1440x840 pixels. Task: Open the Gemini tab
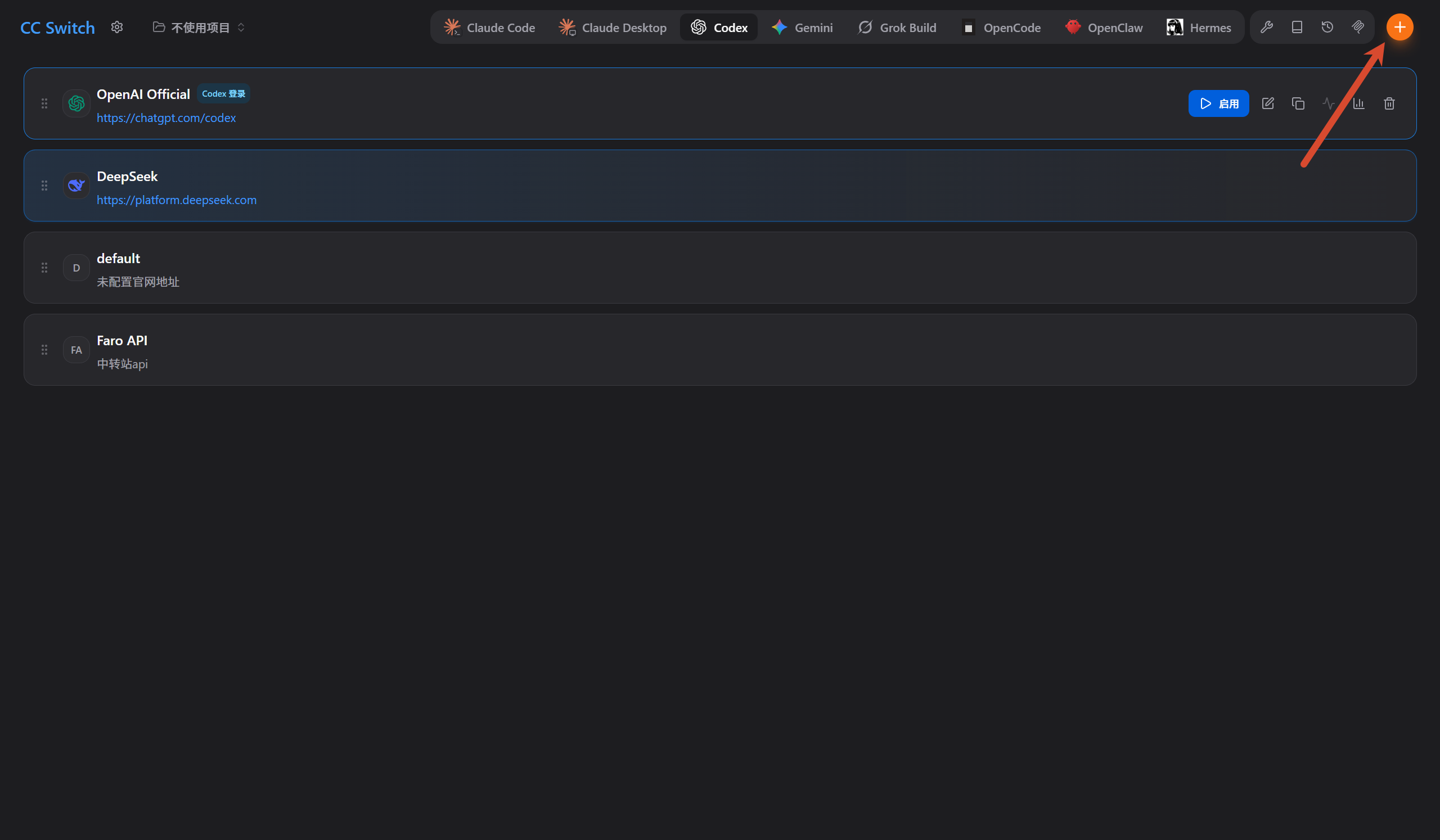point(802,28)
